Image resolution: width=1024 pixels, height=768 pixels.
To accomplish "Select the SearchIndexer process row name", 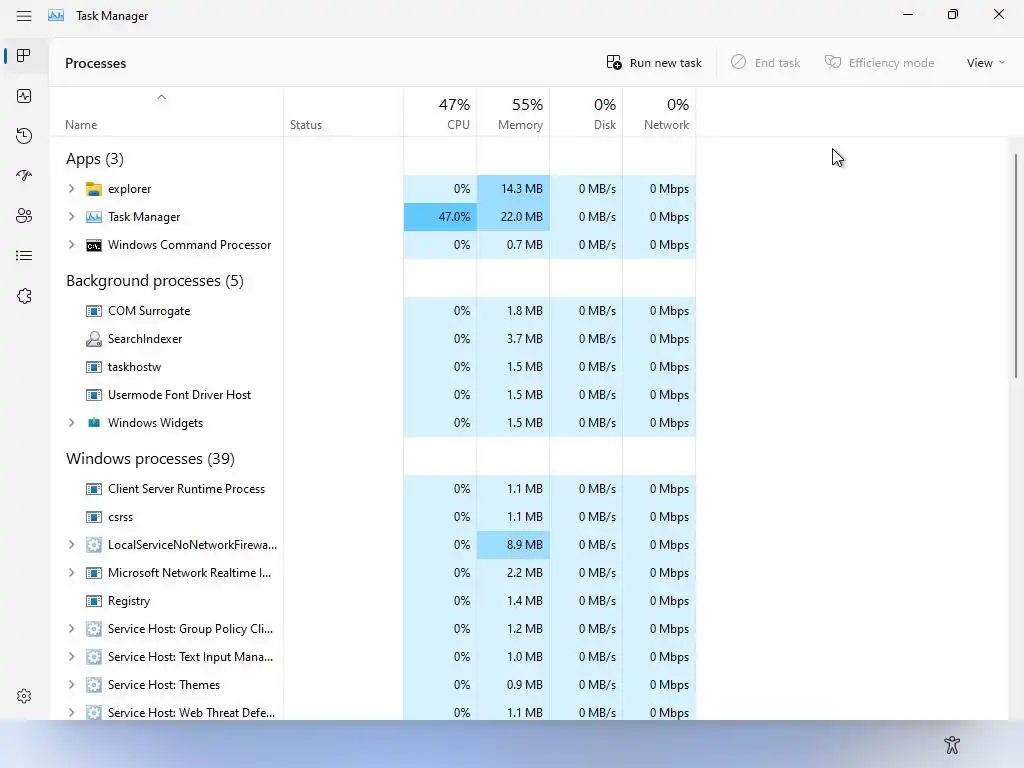I will point(145,339).
